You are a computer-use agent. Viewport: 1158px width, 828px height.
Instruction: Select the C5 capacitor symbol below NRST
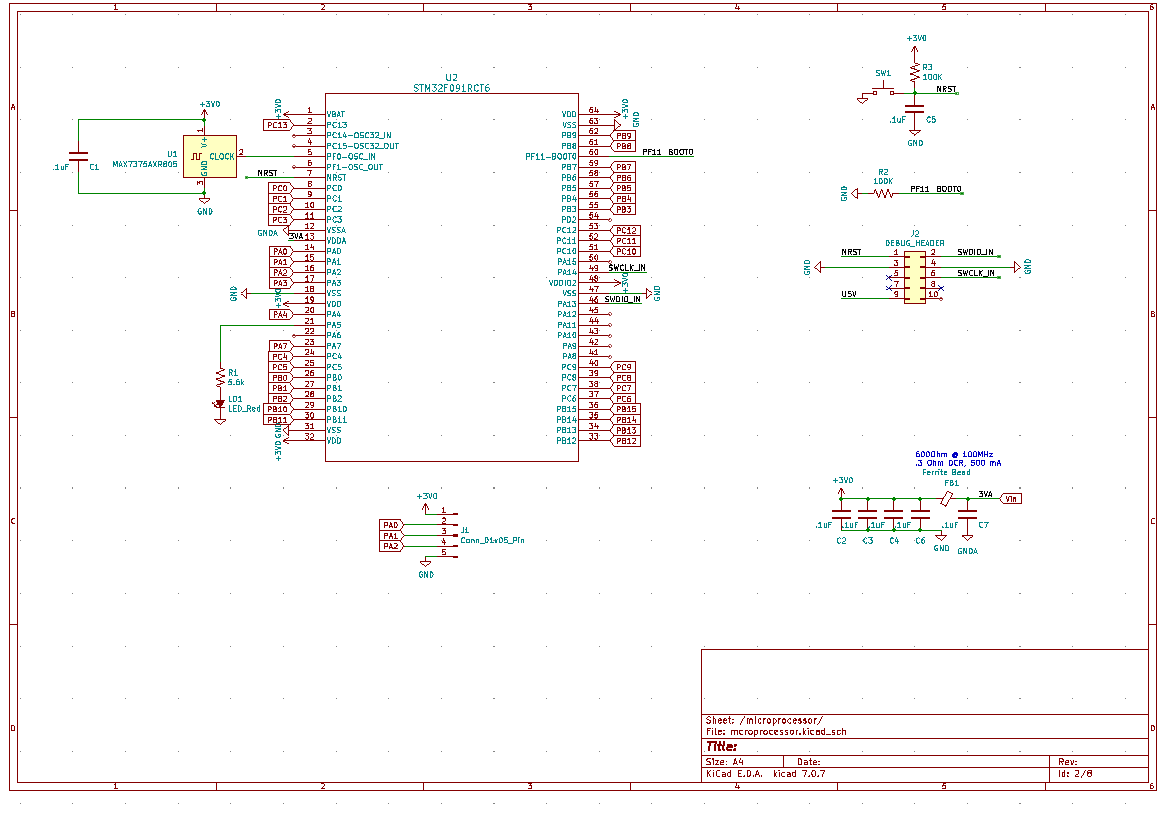click(915, 109)
